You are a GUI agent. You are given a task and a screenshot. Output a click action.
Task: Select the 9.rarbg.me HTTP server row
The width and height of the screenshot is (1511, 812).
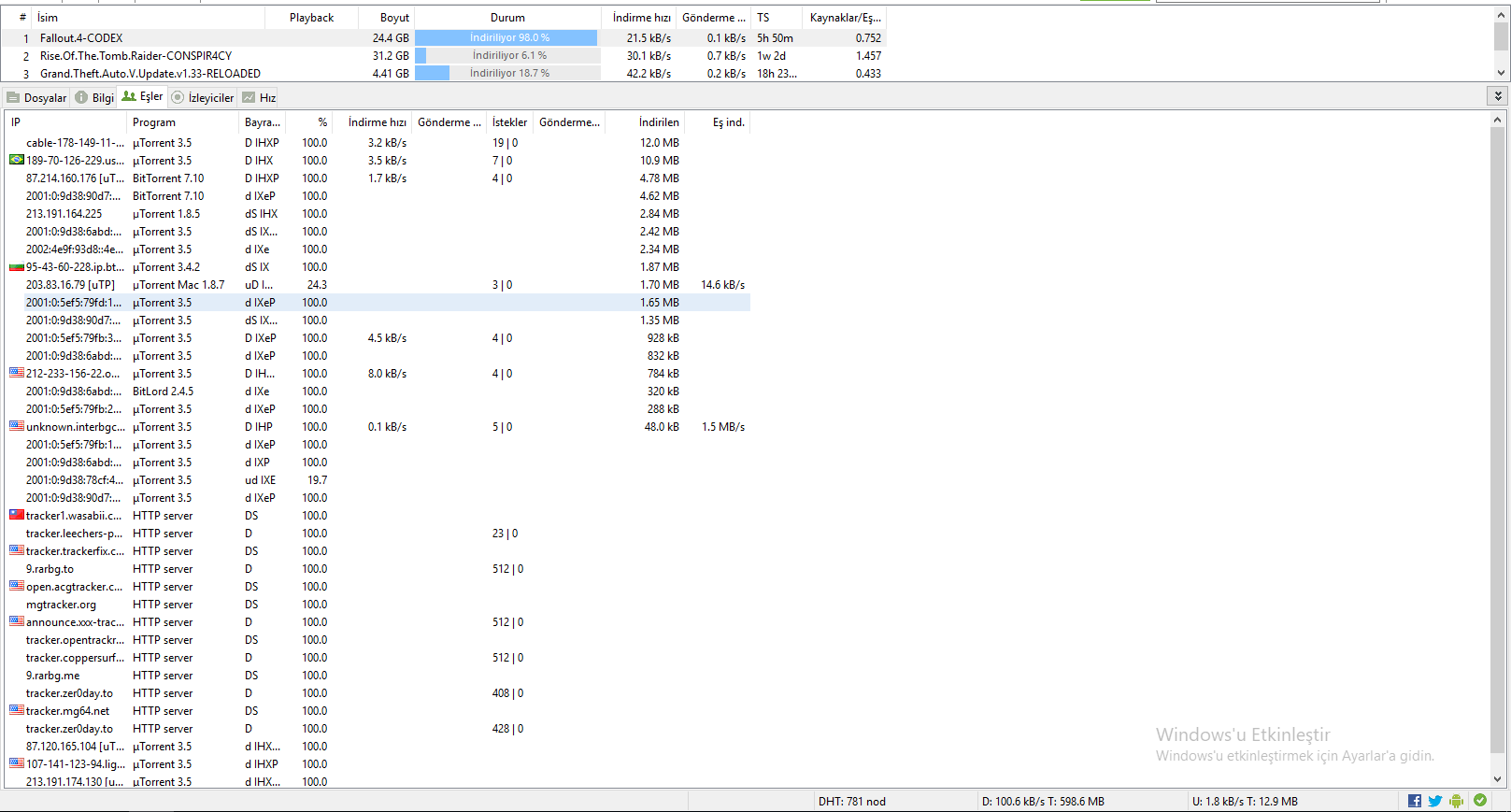(378, 676)
